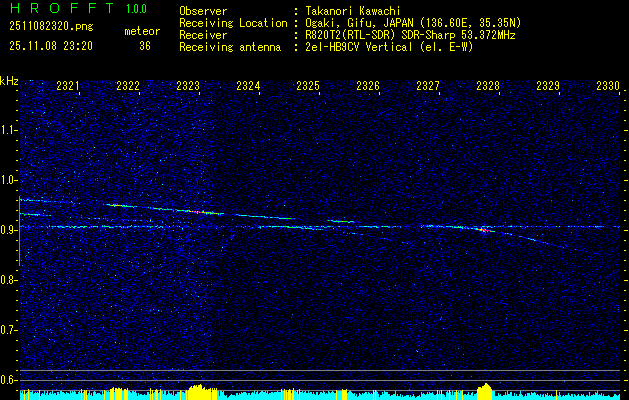
Task: Click the 2321 time axis marker
Action: [68, 85]
